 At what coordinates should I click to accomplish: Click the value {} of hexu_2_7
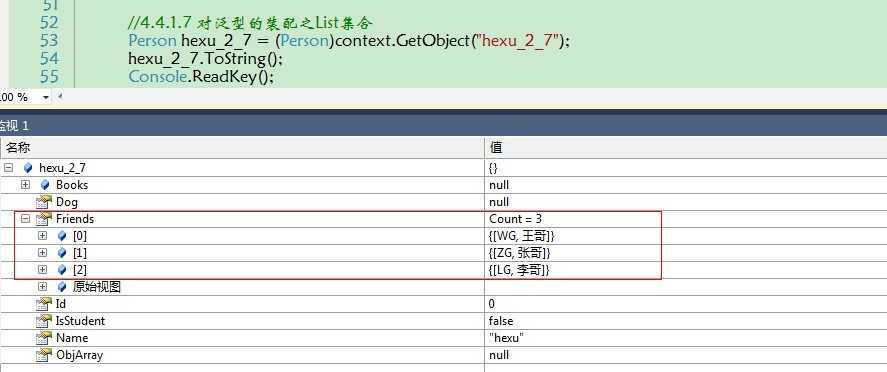coord(493,168)
